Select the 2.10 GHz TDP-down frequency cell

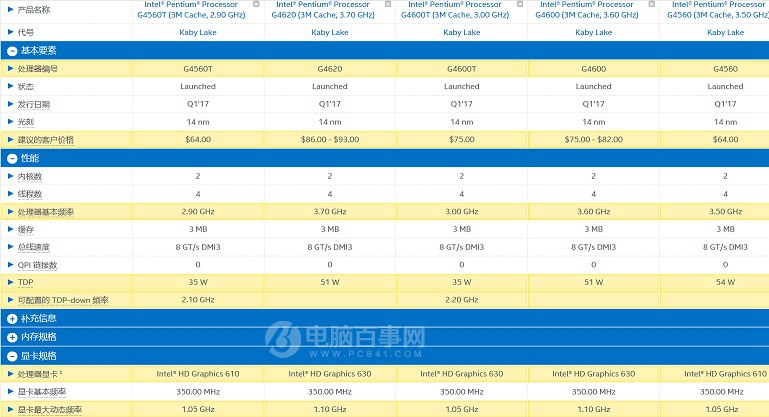click(198, 300)
